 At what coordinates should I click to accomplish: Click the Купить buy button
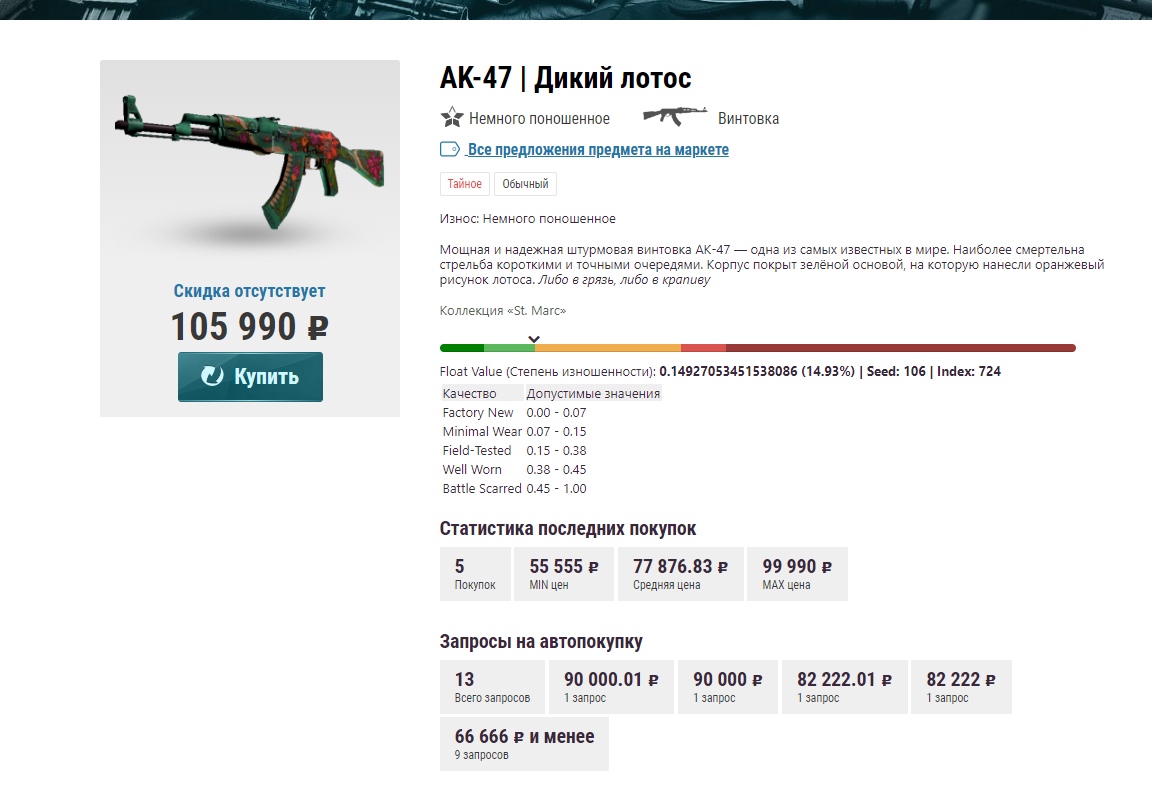(x=250, y=376)
